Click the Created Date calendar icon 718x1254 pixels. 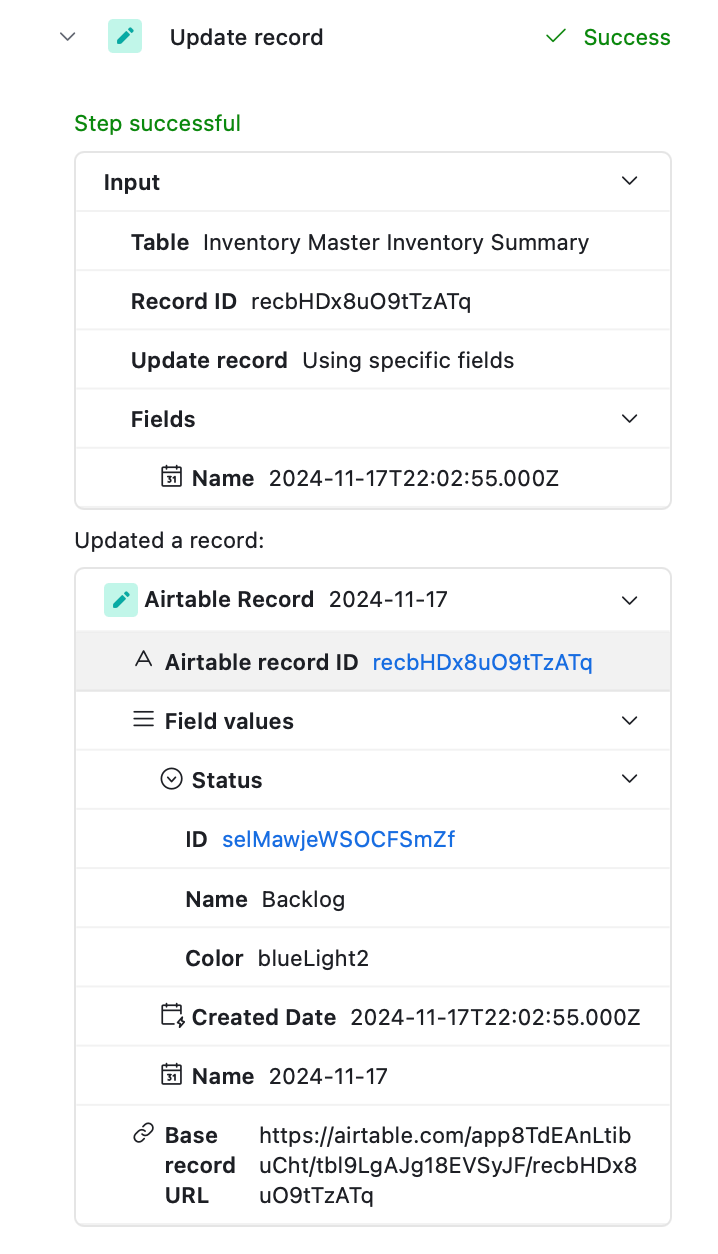click(x=173, y=1016)
